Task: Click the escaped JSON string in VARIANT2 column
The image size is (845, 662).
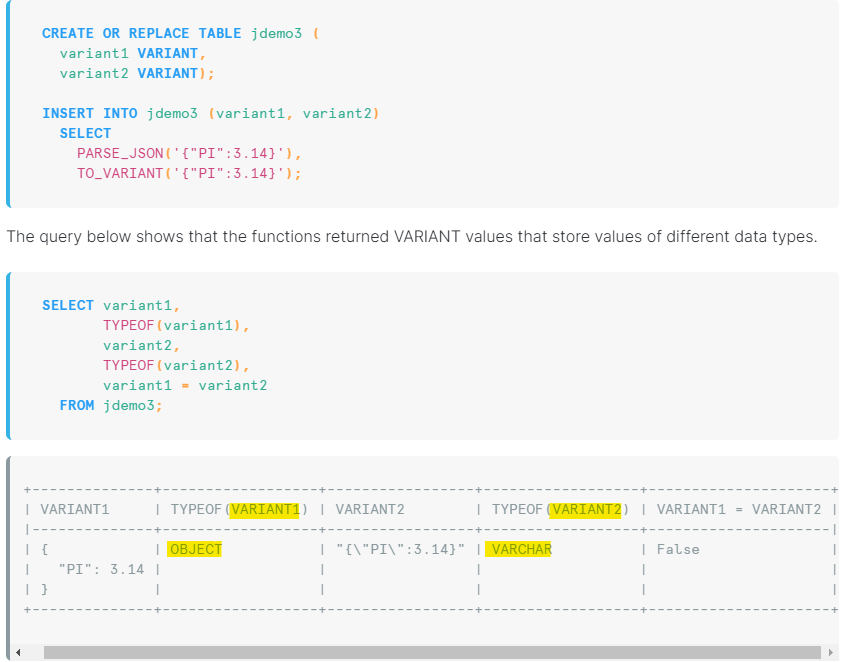Action: click(400, 549)
